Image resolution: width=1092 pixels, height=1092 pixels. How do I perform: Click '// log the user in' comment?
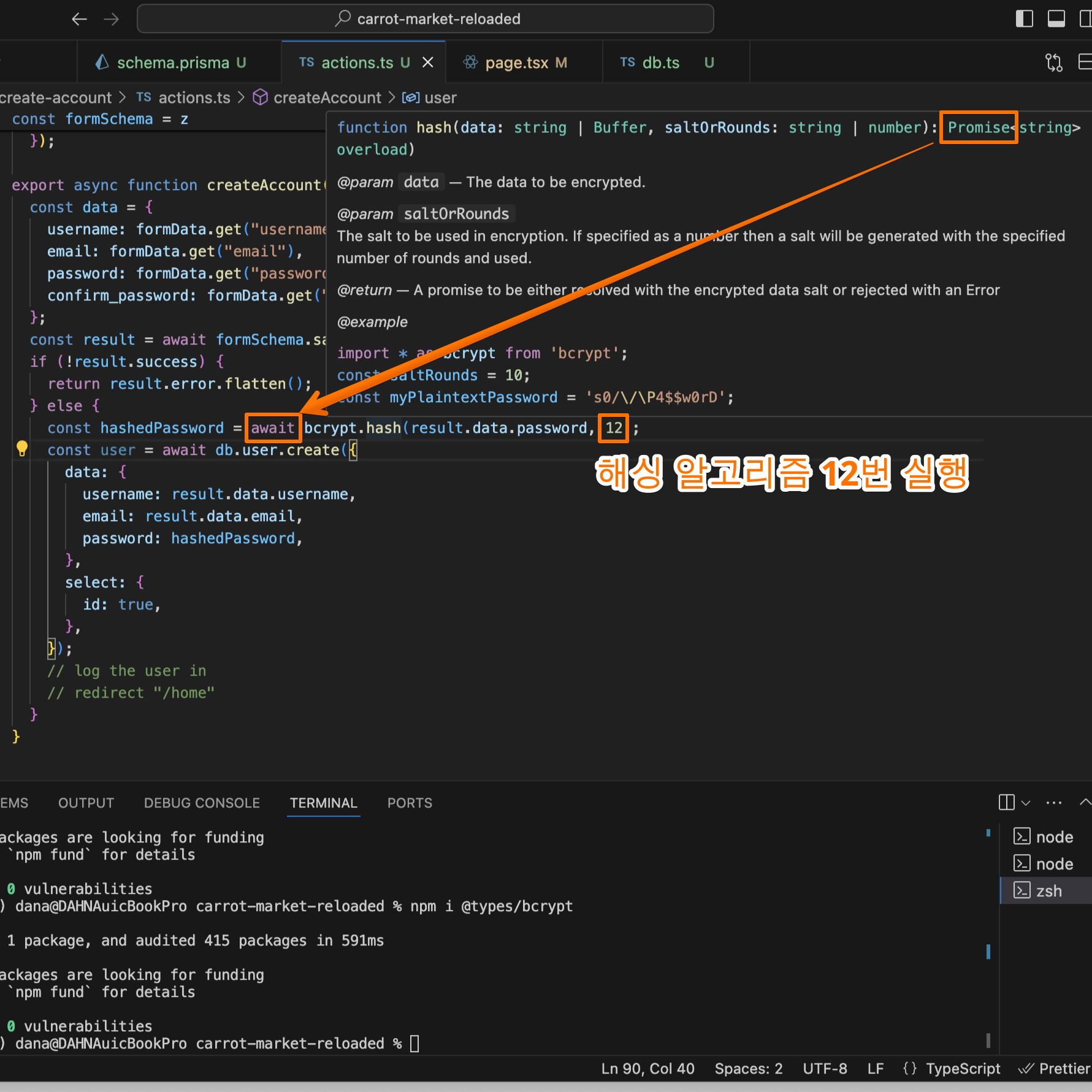(127, 671)
